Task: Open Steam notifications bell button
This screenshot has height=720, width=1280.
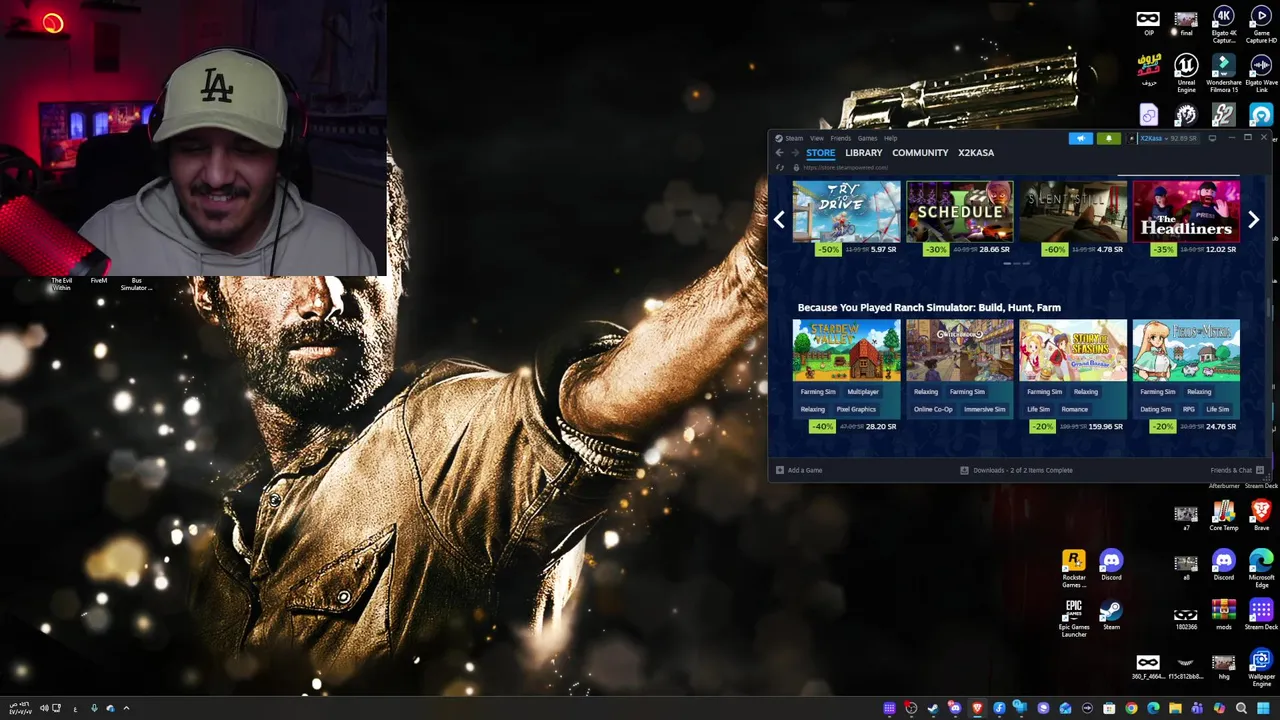Action: coord(1108,138)
